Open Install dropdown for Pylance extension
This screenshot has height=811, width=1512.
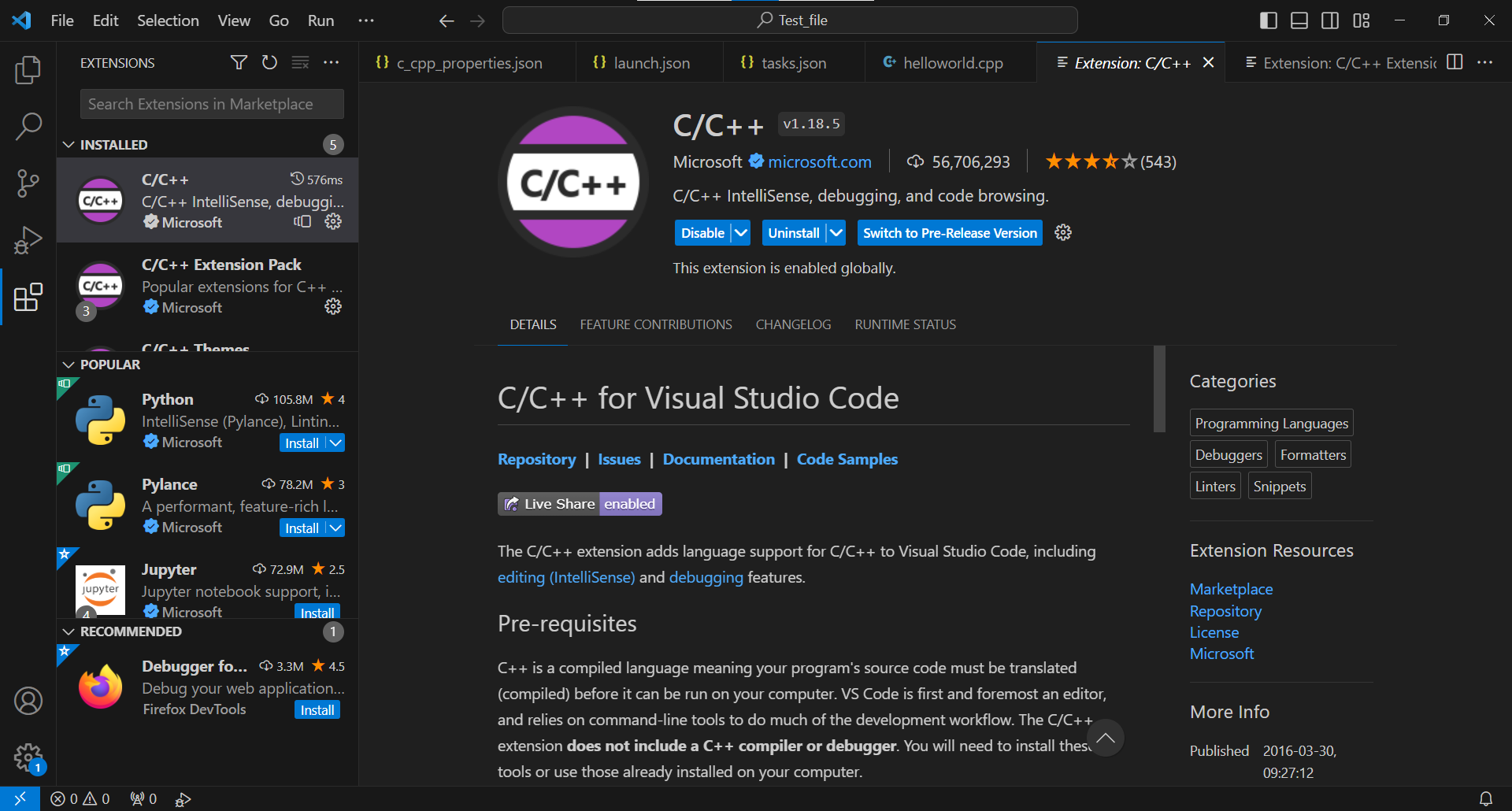coord(335,528)
